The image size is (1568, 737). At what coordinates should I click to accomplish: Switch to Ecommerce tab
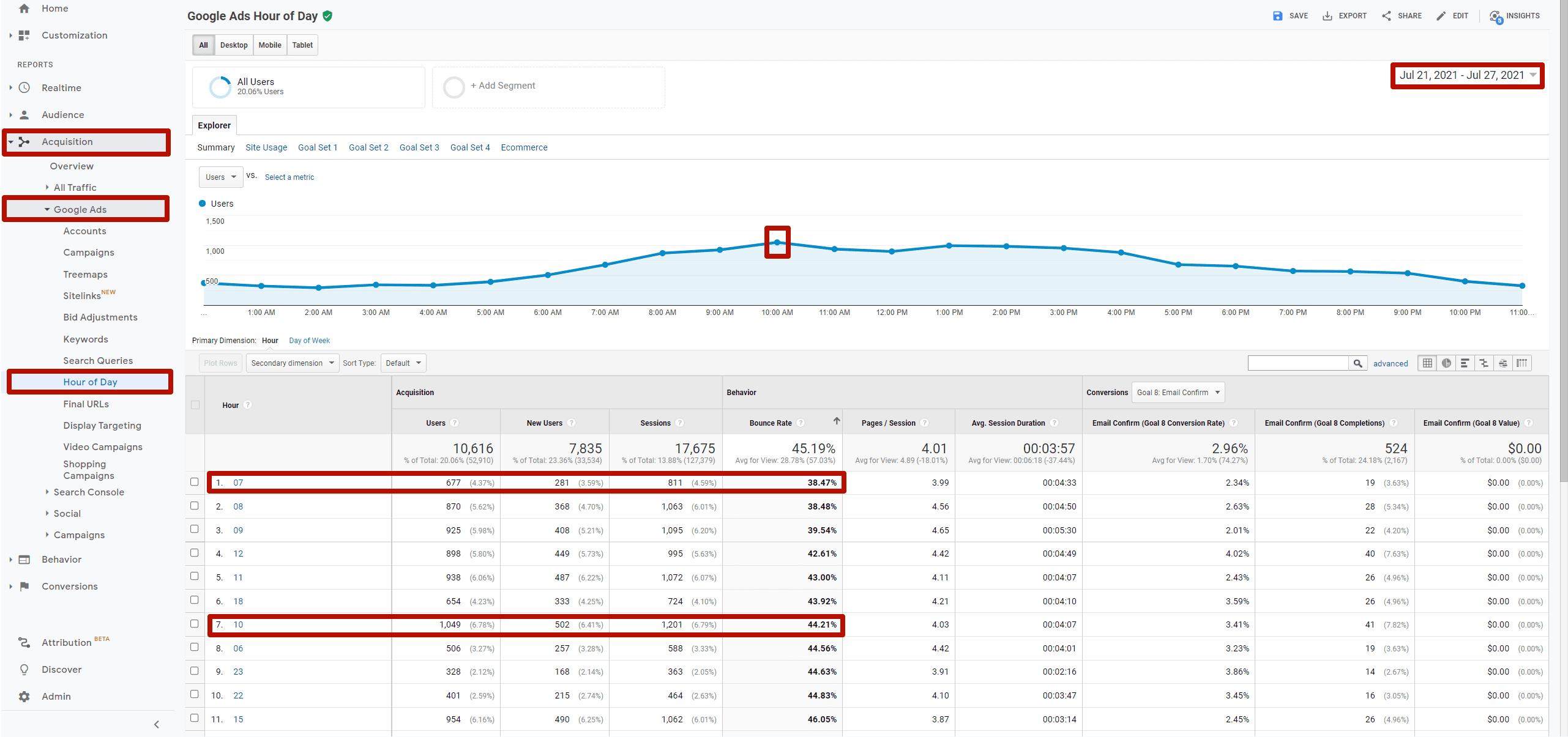coord(524,147)
